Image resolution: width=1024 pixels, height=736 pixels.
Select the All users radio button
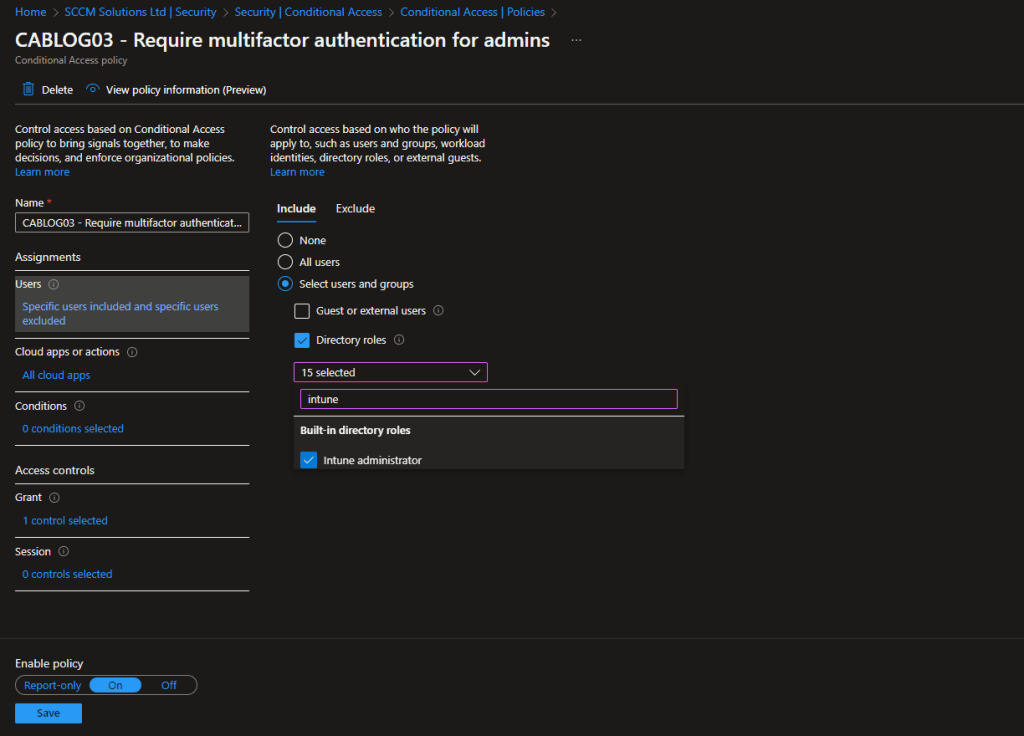point(285,262)
